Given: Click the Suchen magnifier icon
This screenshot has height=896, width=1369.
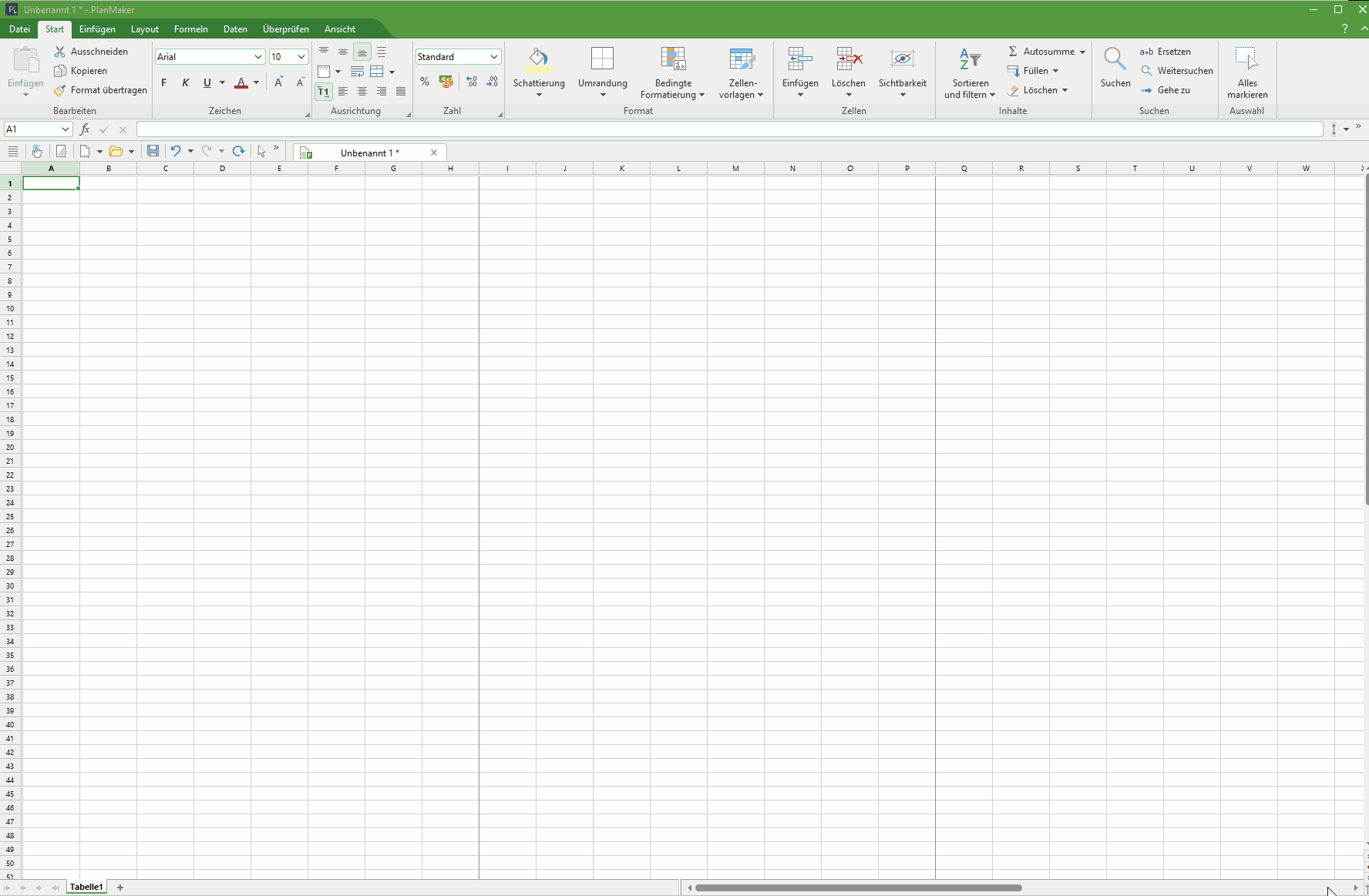Looking at the screenshot, I should pyautogui.click(x=1115, y=59).
